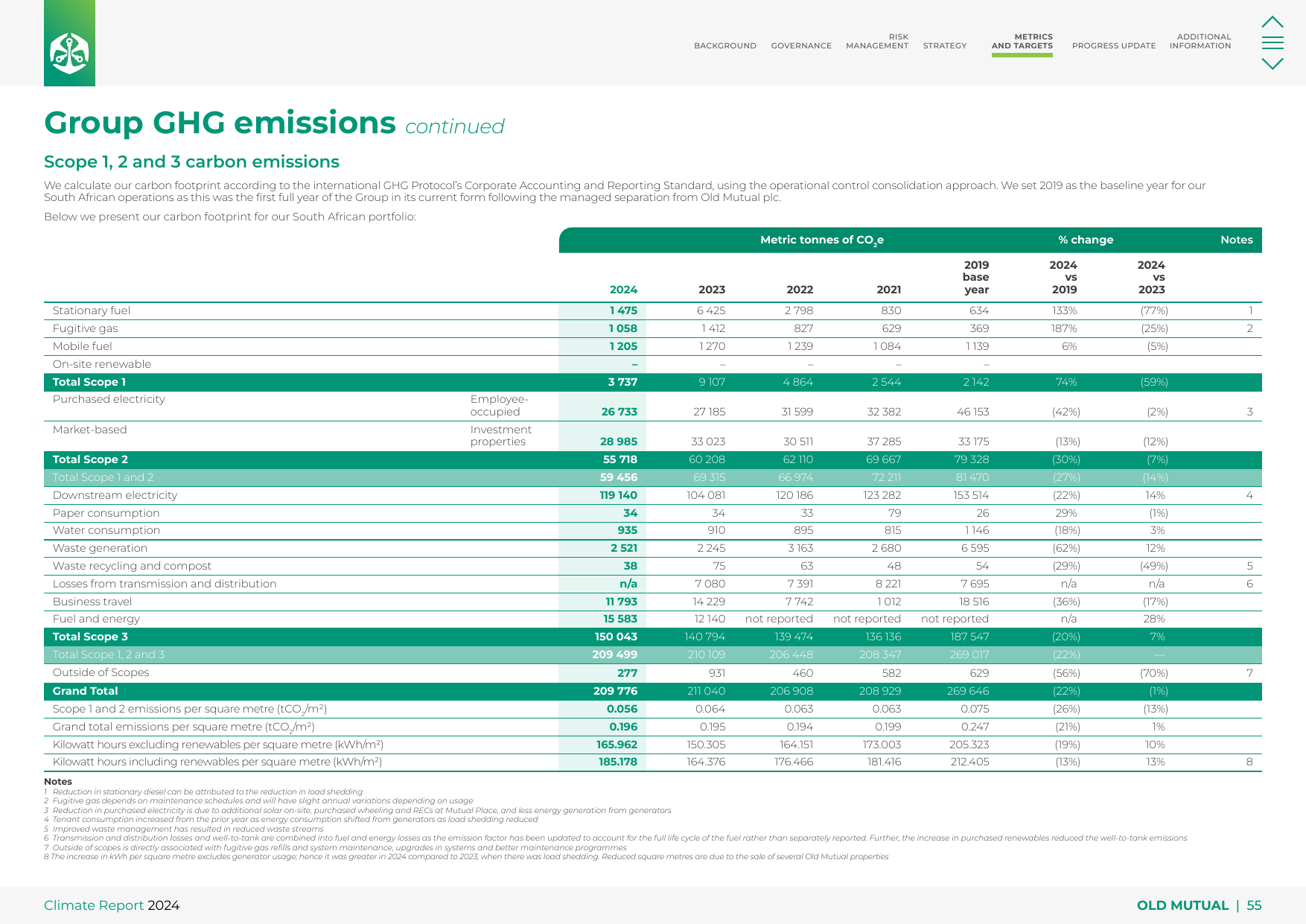1306x924 pixels.
Task: Click the 'Climate Report 2024' footer text
Action: (112, 905)
